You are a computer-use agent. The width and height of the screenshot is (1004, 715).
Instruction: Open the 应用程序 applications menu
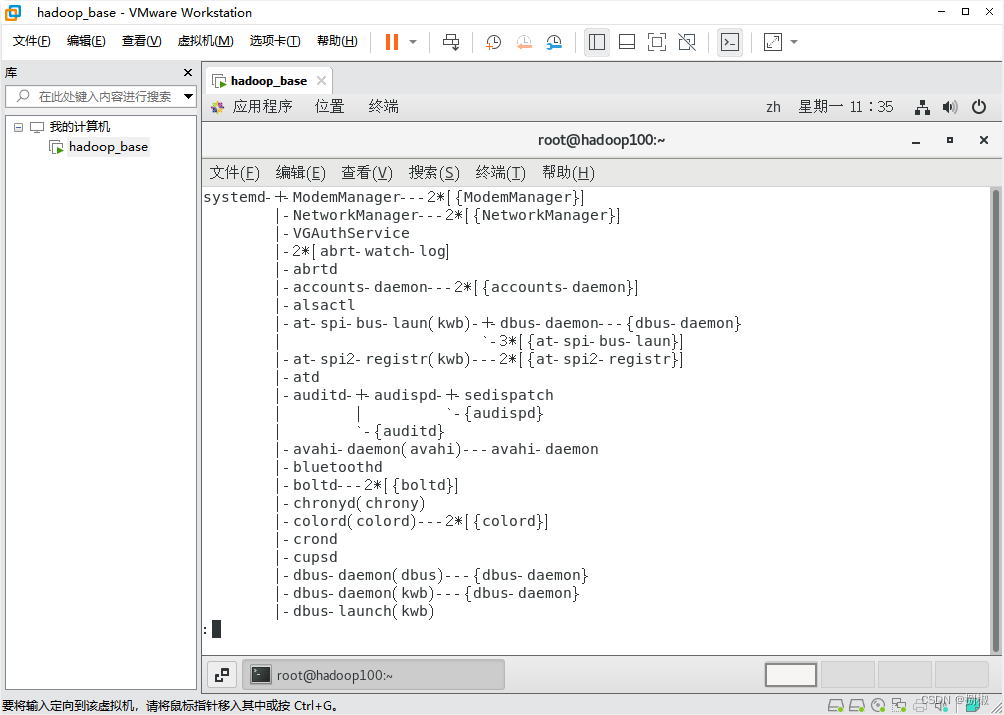coord(262,106)
